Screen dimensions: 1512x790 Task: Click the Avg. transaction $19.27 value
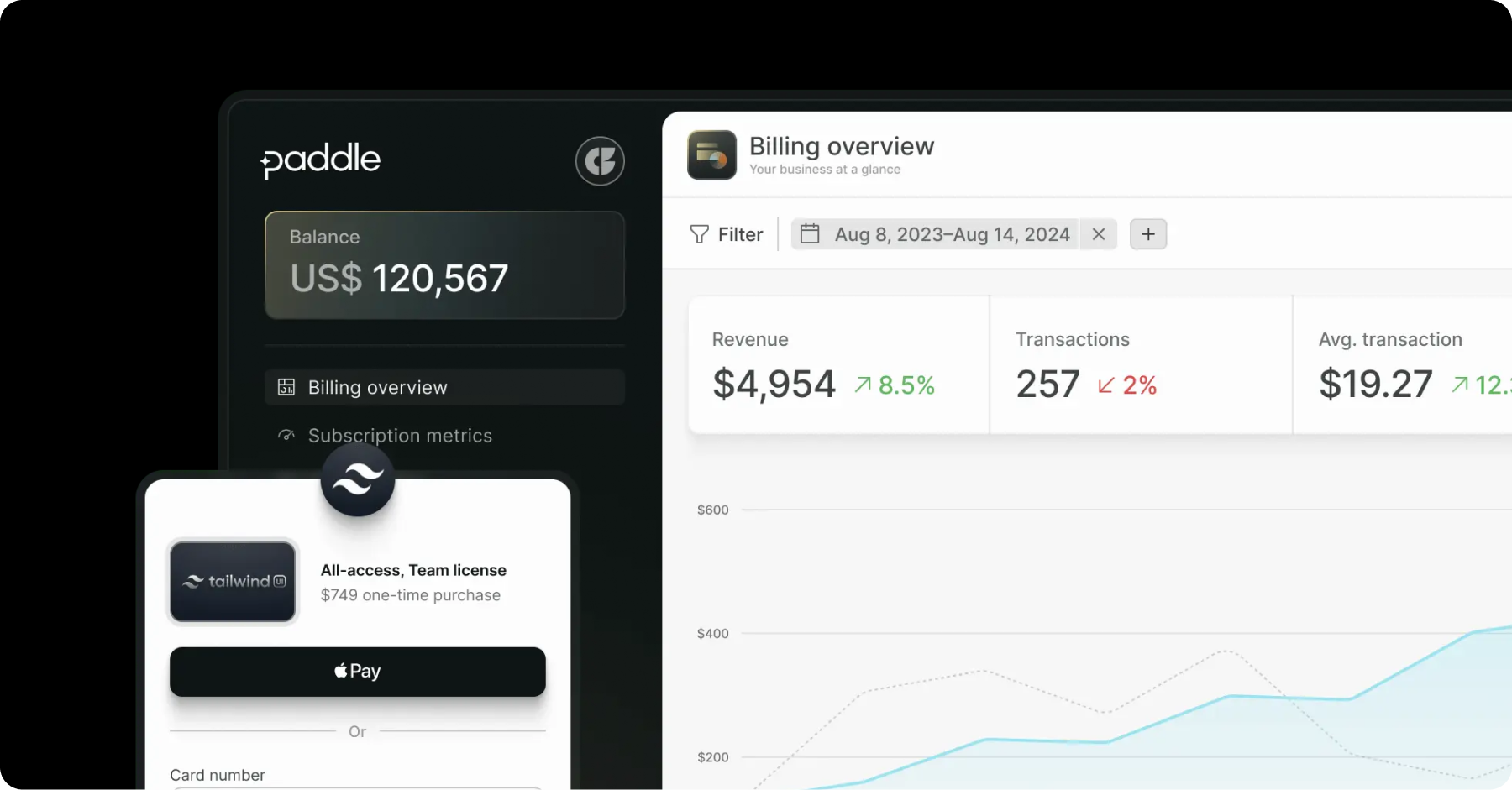pyautogui.click(x=1375, y=385)
